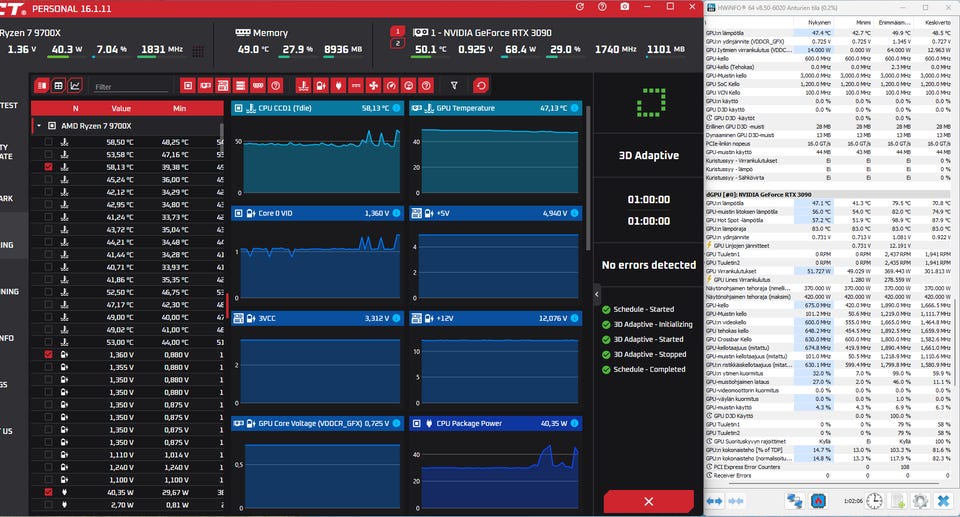
Task: Sort by the Value column header
Action: click(121, 108)
